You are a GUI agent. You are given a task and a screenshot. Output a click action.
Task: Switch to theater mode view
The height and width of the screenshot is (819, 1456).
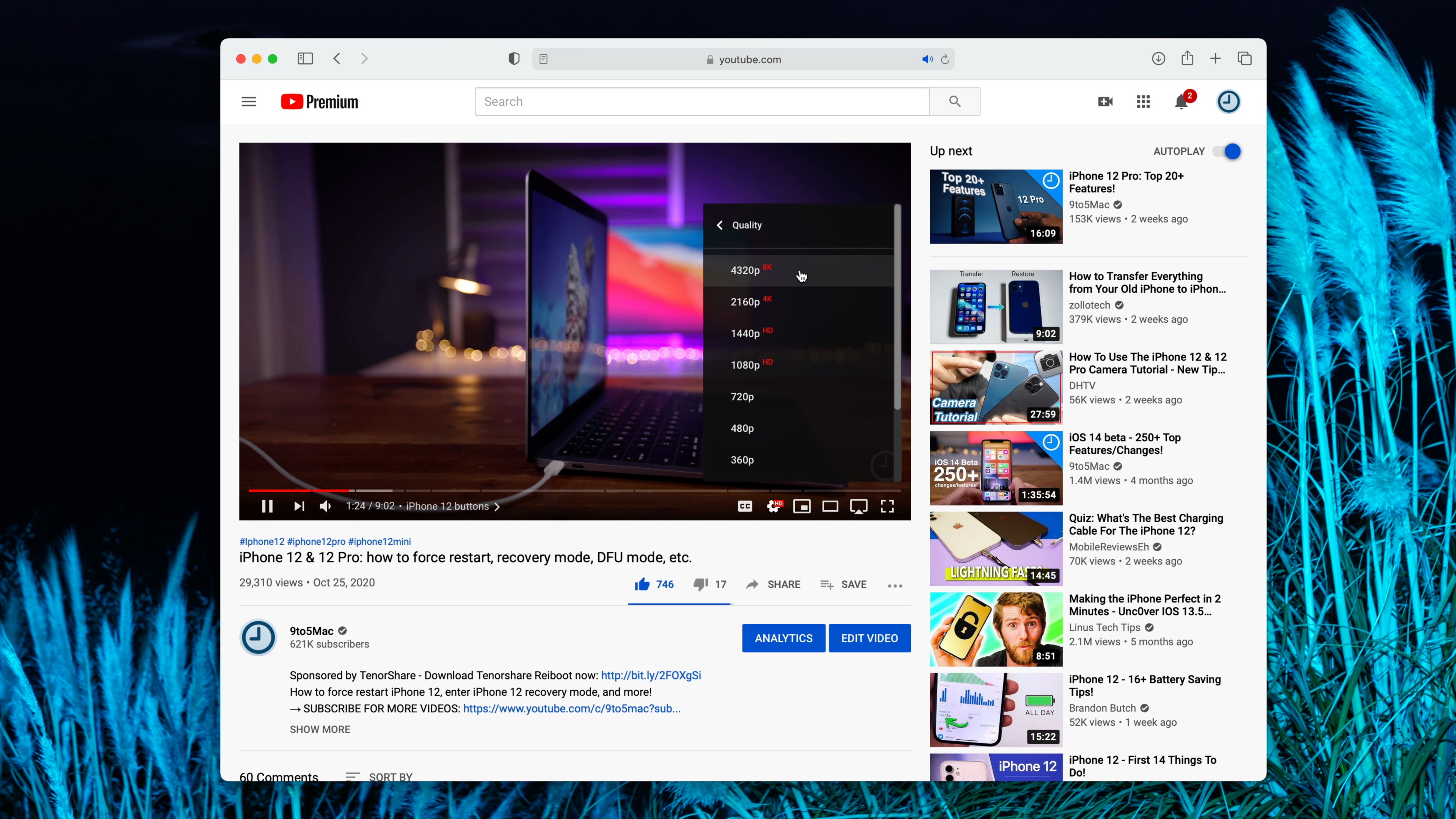[830, 506]
